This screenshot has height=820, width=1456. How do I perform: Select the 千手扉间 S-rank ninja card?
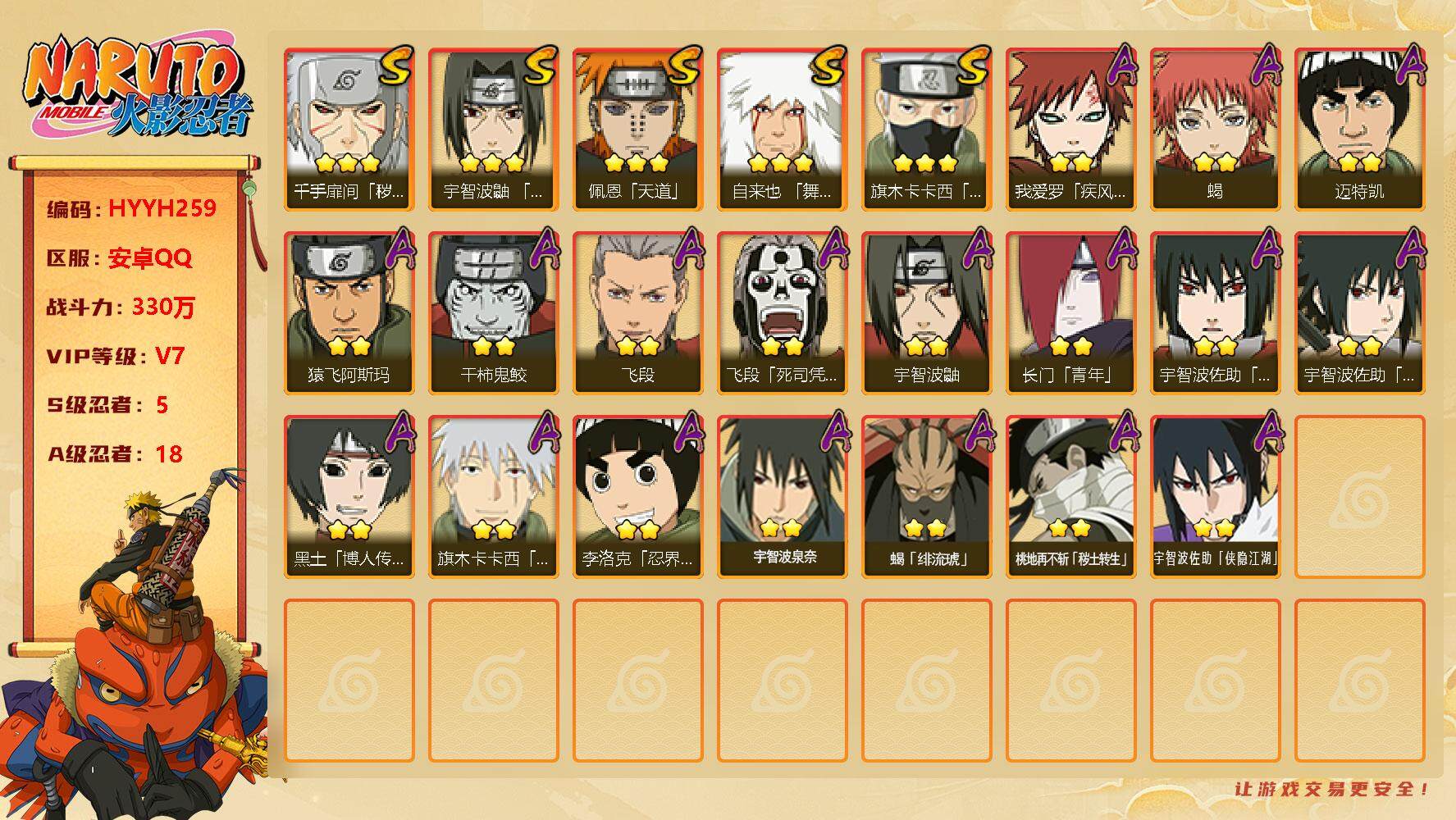click(349, 130)
